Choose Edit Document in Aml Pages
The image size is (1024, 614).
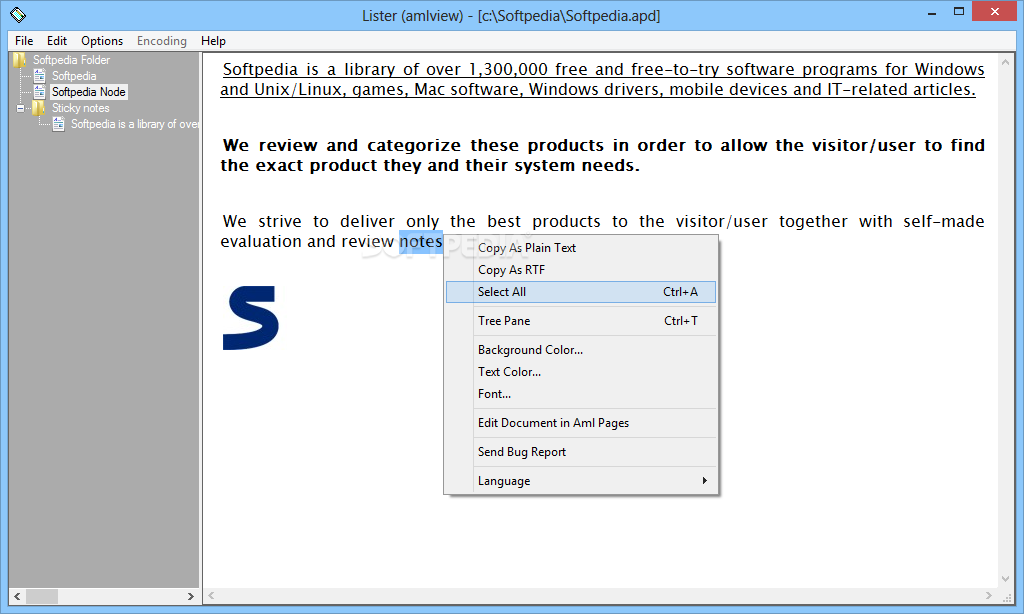point(581,423)
